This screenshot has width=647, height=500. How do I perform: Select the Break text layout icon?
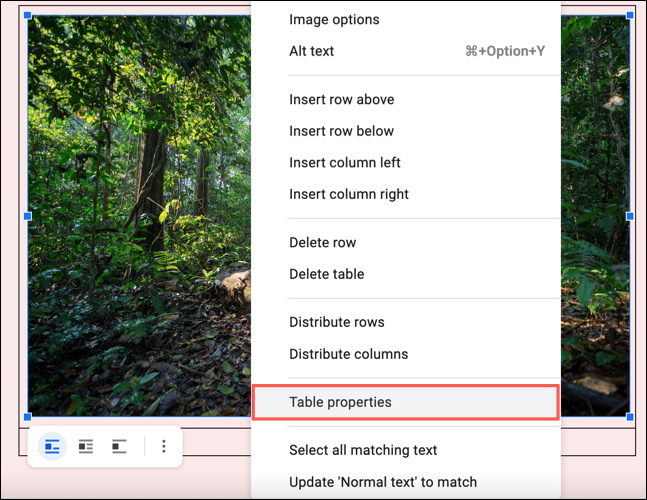[x=119, y=446]
